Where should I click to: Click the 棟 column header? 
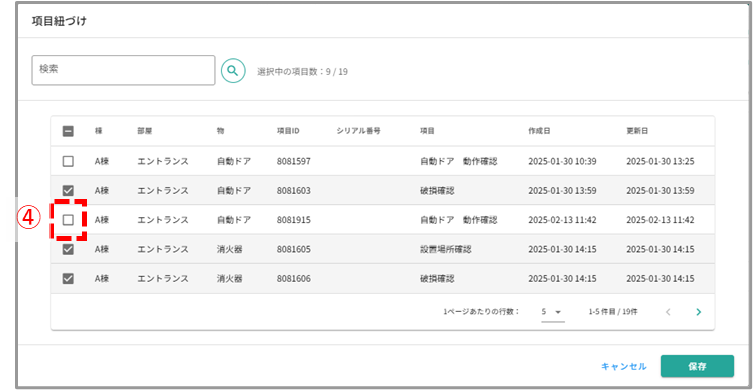(x=98, y=131)
